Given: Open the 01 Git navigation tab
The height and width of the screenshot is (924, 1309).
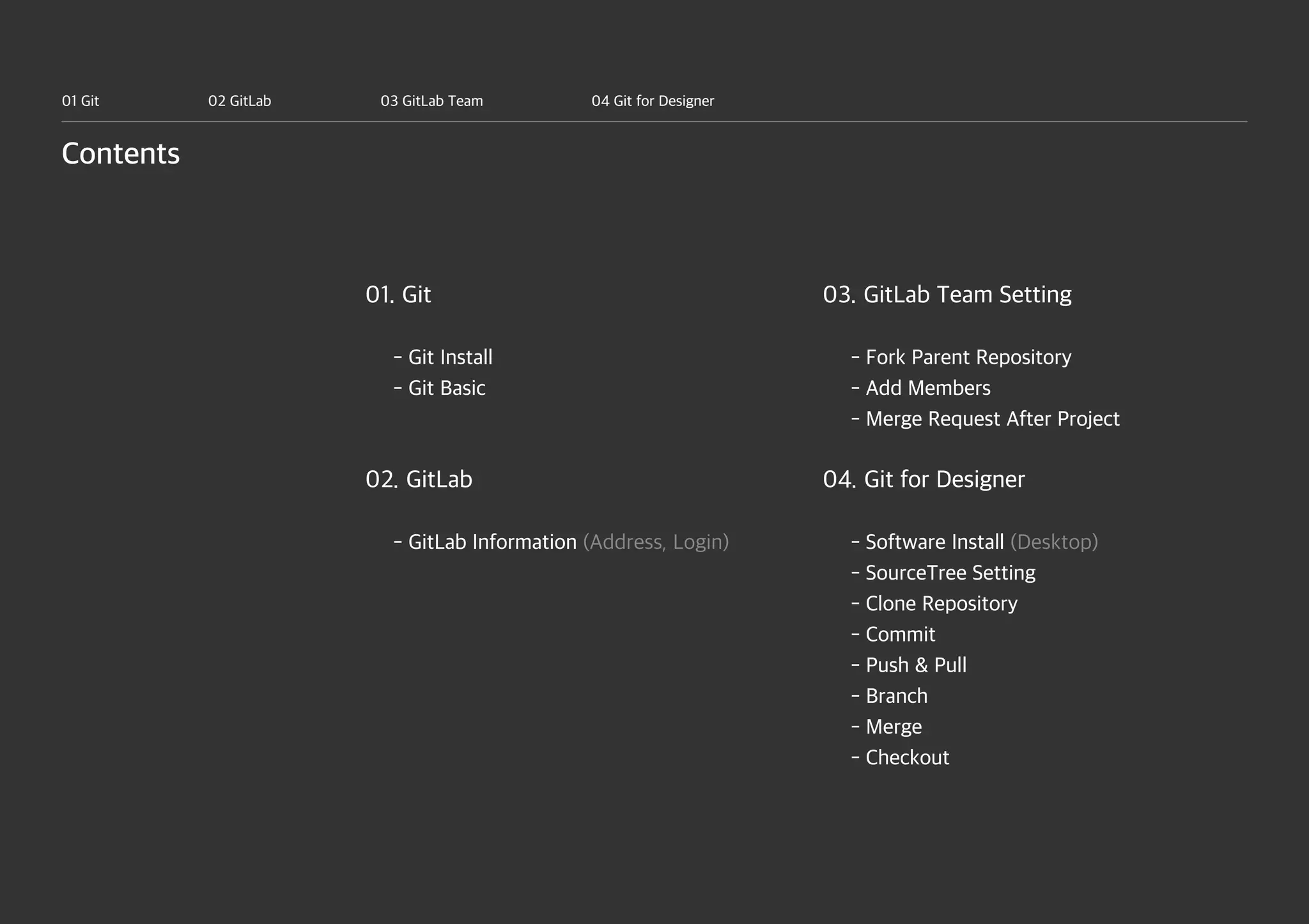Looking at the screenshot, I should pyautogui.click(x=81, y=101).
